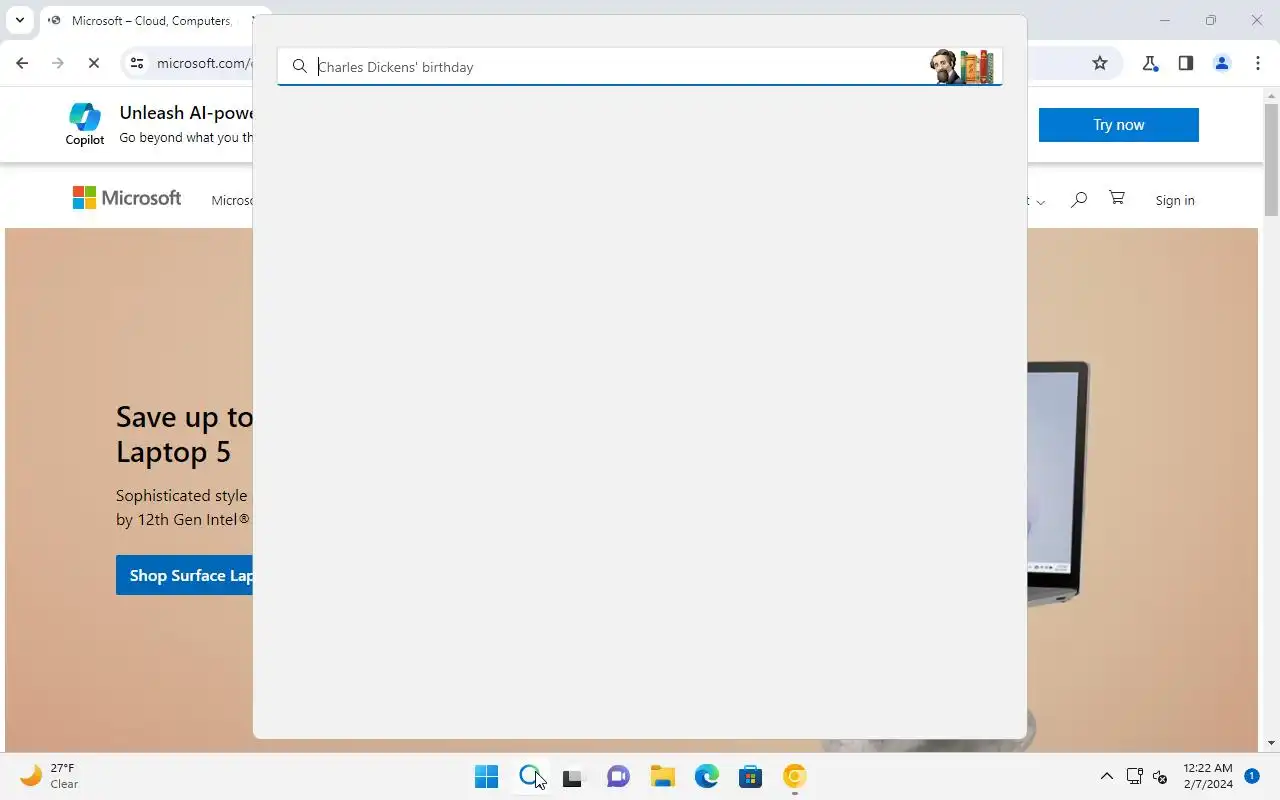This screenshot has height=800, width=1280.
Task: Click the Microsoft logo on the page
Action: coord(127,198)
